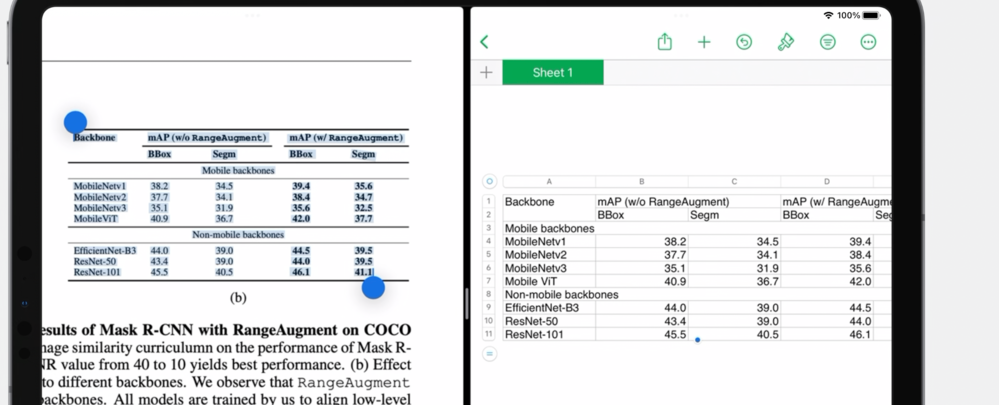This screenshot has width=999, height=405.
Task: Tap spreadsheet cell with value 34.5
Action: coord(734,241)
